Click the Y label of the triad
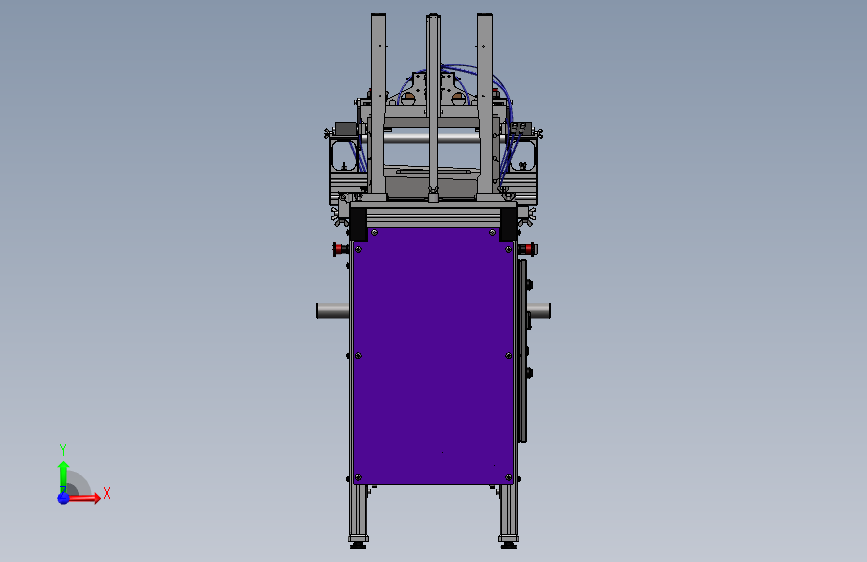867x562 pixels. [63, 450]
